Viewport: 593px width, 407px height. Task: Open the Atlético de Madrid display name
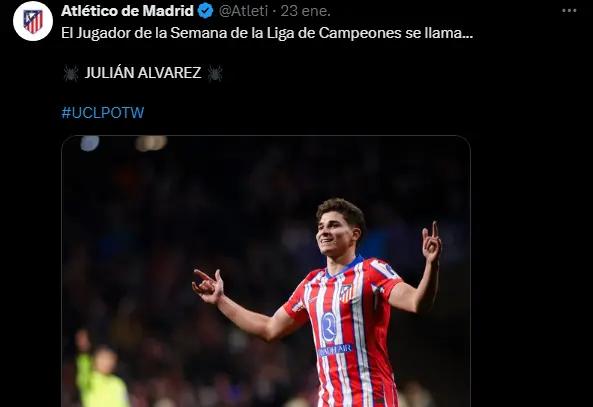(127, 11)
